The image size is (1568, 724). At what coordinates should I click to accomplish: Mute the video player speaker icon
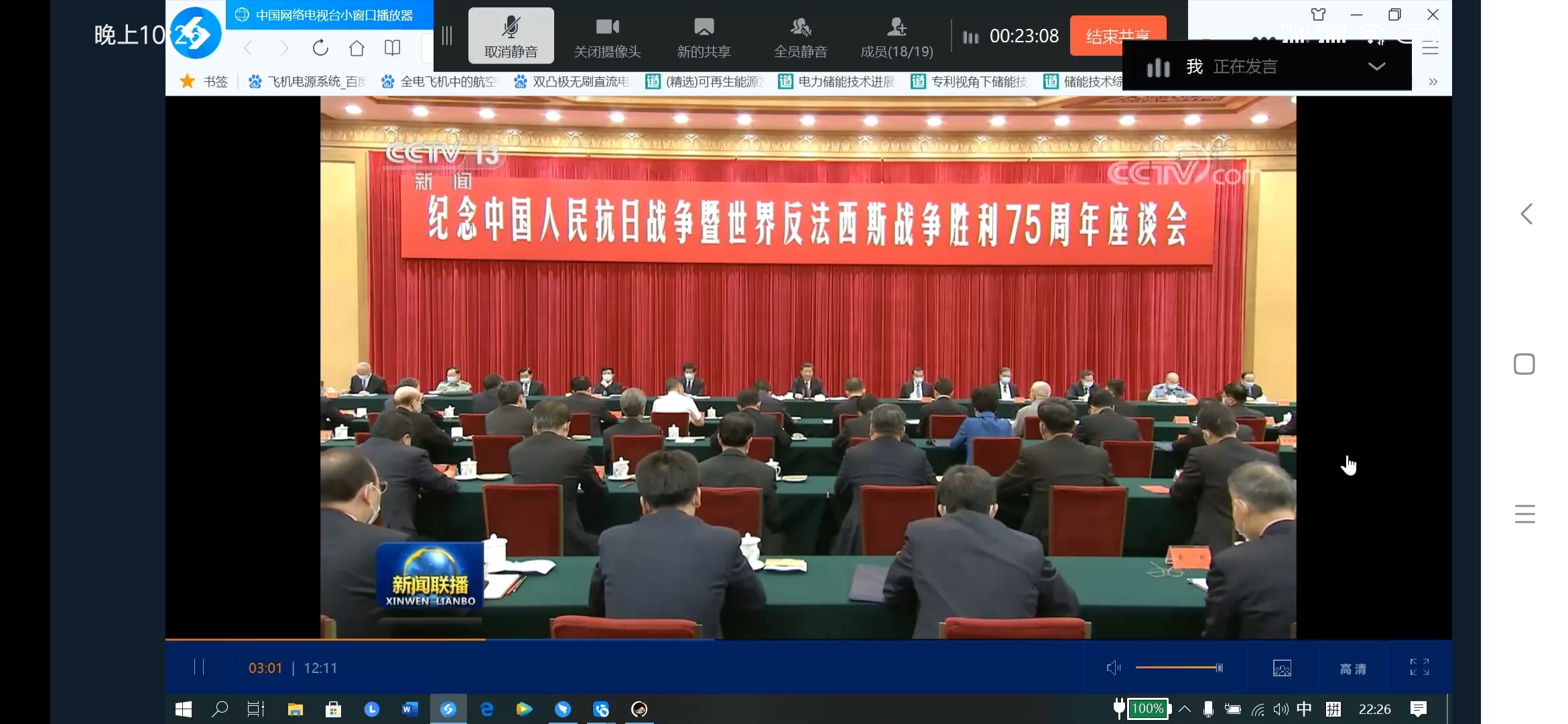(x=1113, y=668)
